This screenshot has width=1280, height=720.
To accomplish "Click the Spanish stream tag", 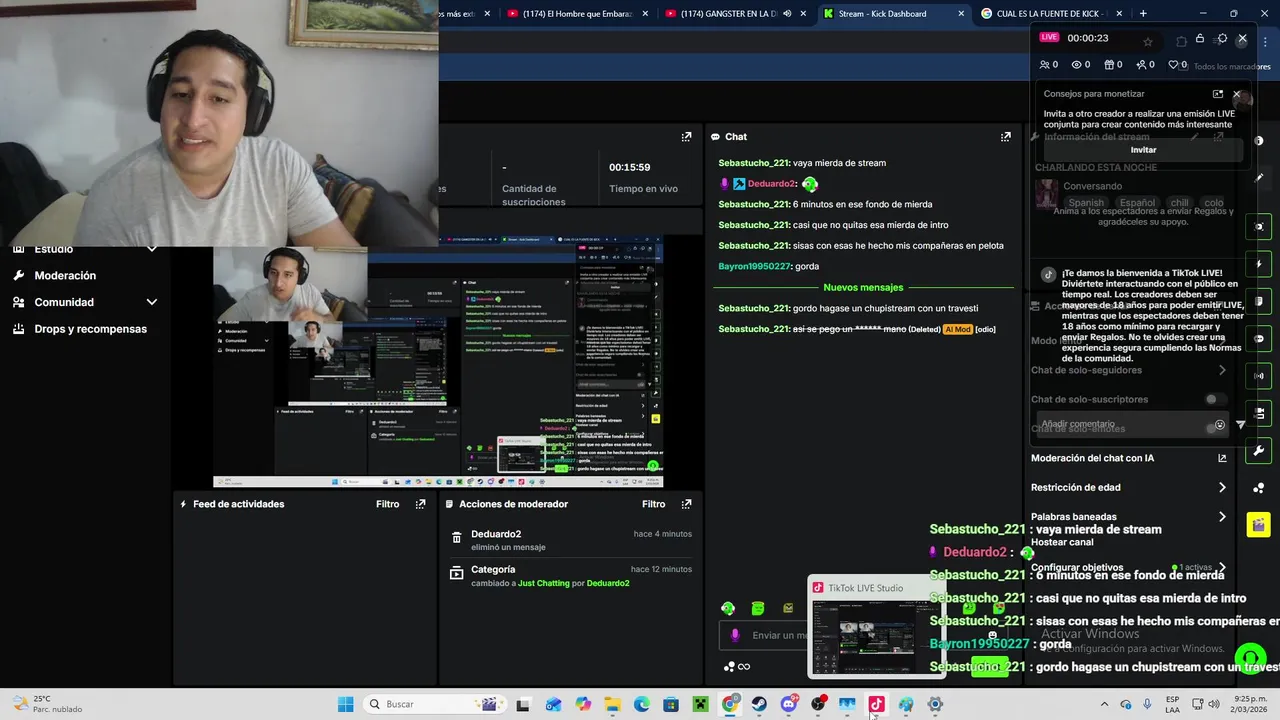I will tap(1086, 203).
